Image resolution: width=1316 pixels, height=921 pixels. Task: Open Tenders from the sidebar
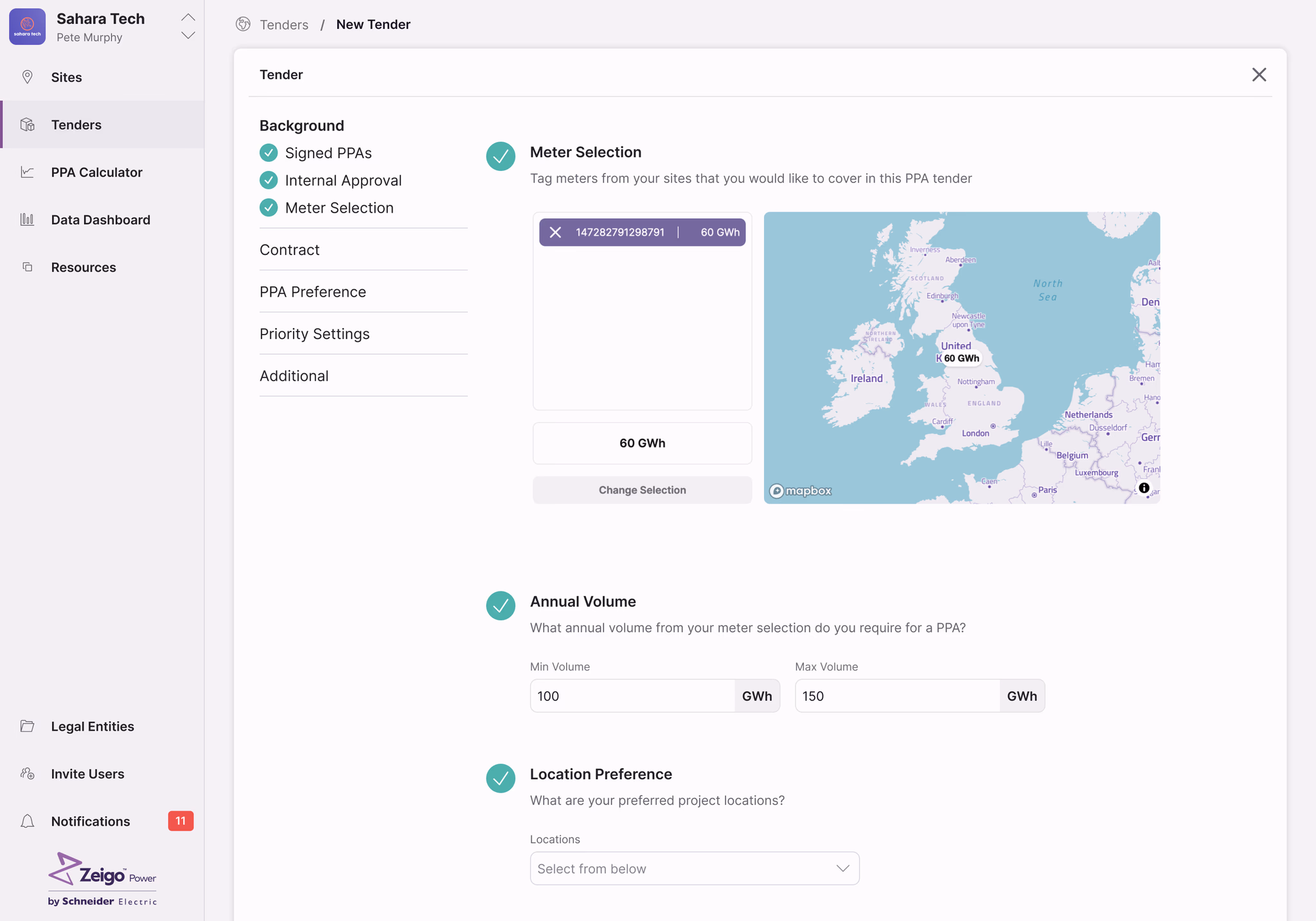(x=102, y=125)
